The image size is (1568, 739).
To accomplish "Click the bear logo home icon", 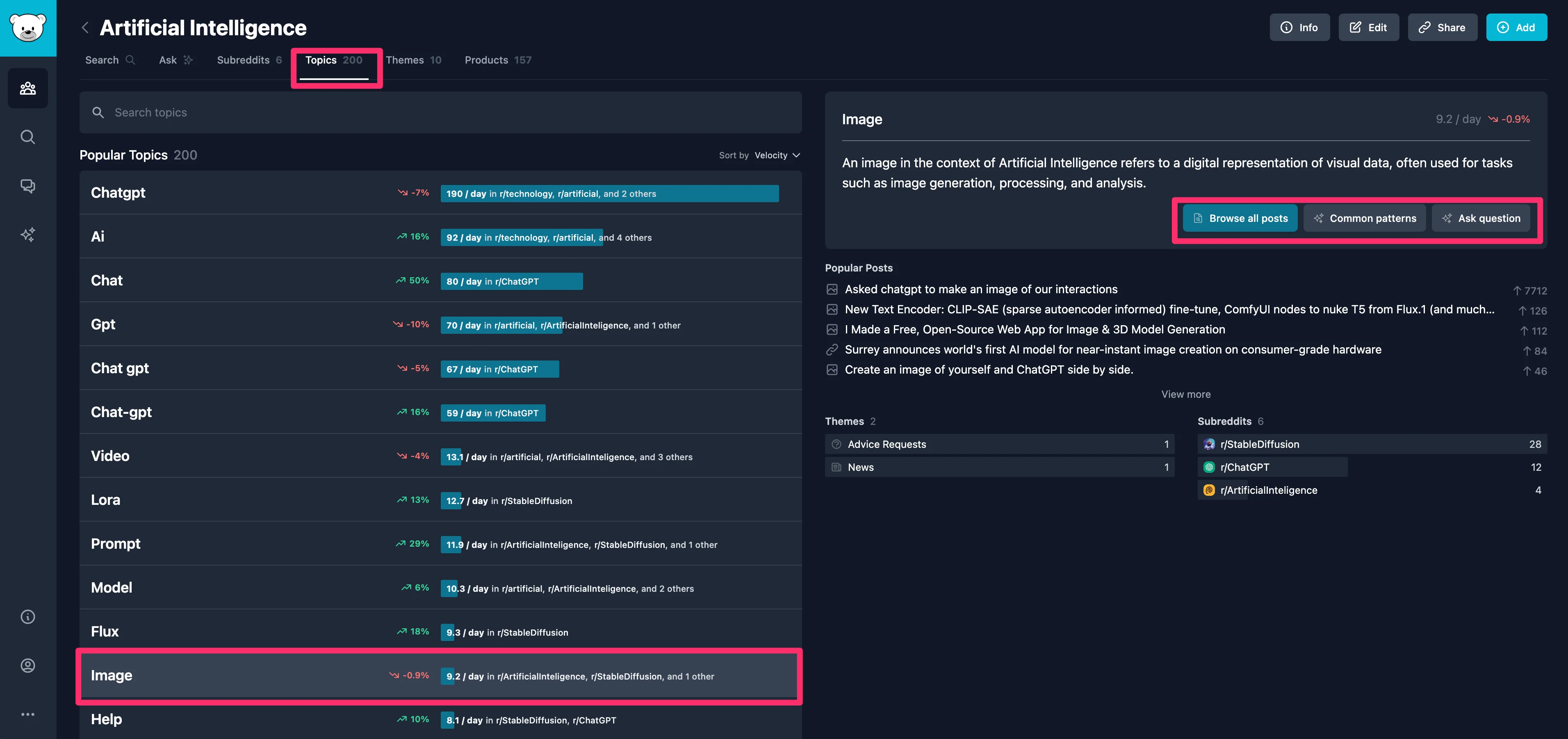I will pyautogui.click(x=28, y=28).
